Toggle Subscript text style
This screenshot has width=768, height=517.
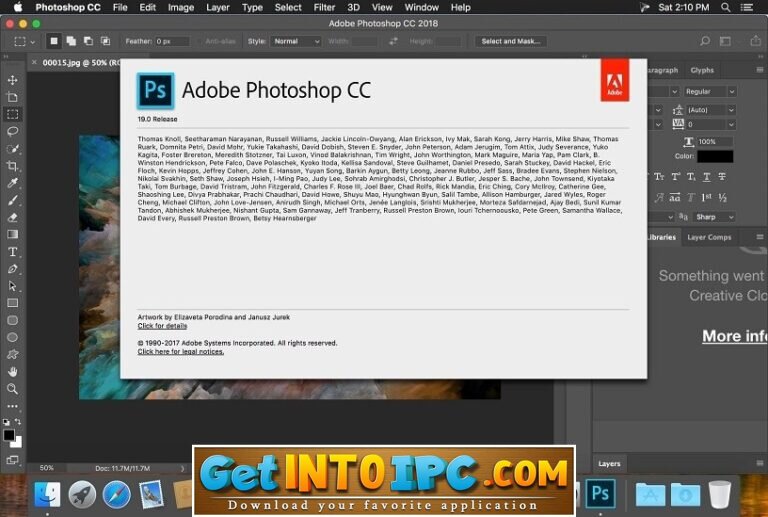[x=691, y=177]
